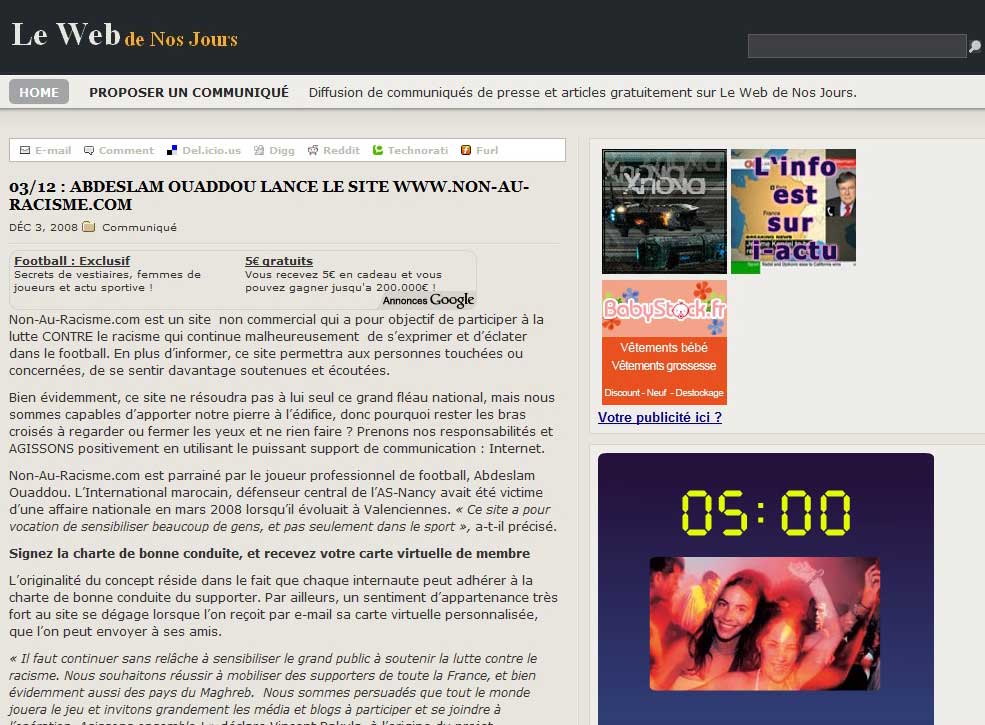985x725 pixels.
Task: Open the Comment link
Action: point(126,150)
